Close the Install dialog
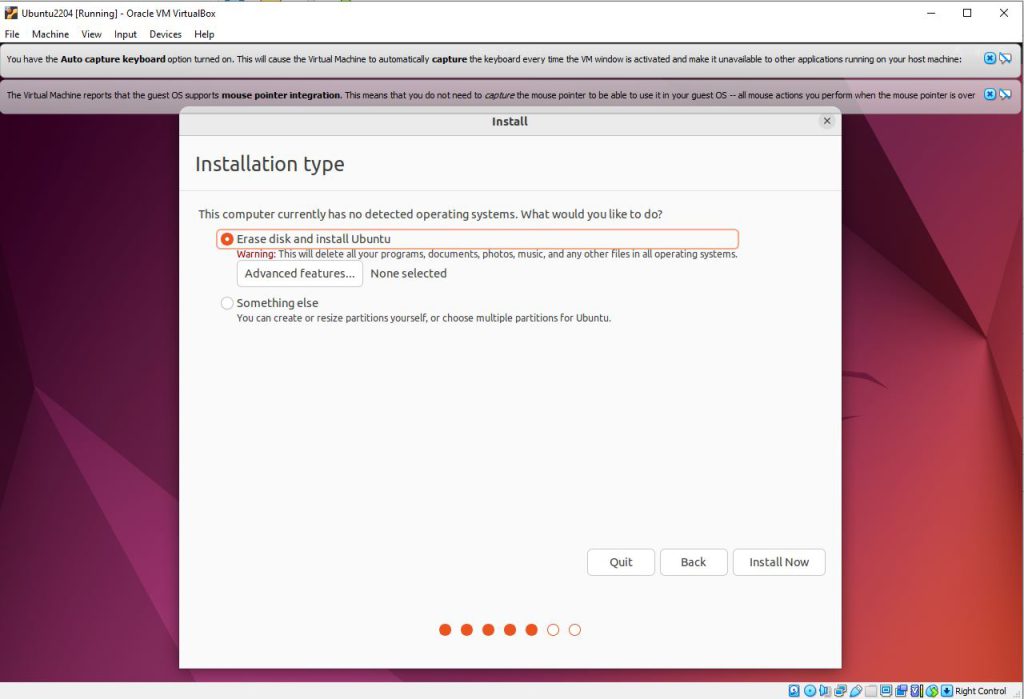The width and height of the screenshot is (1024, 699). click(x=827, y=121)
